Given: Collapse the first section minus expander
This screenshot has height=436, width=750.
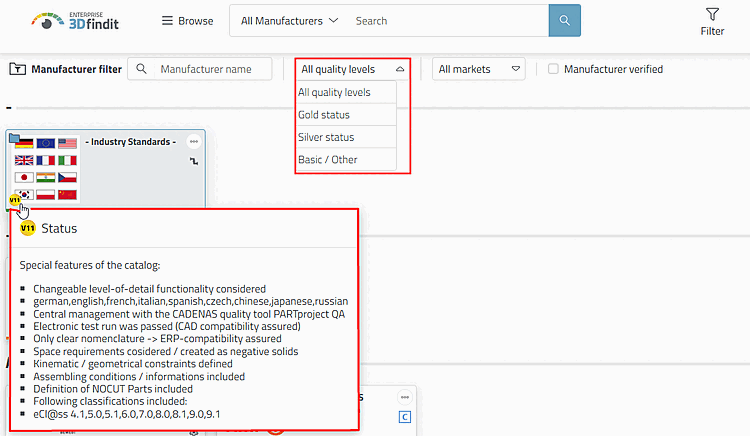Looking at the screenshot, I should click(x=9, y=108).
